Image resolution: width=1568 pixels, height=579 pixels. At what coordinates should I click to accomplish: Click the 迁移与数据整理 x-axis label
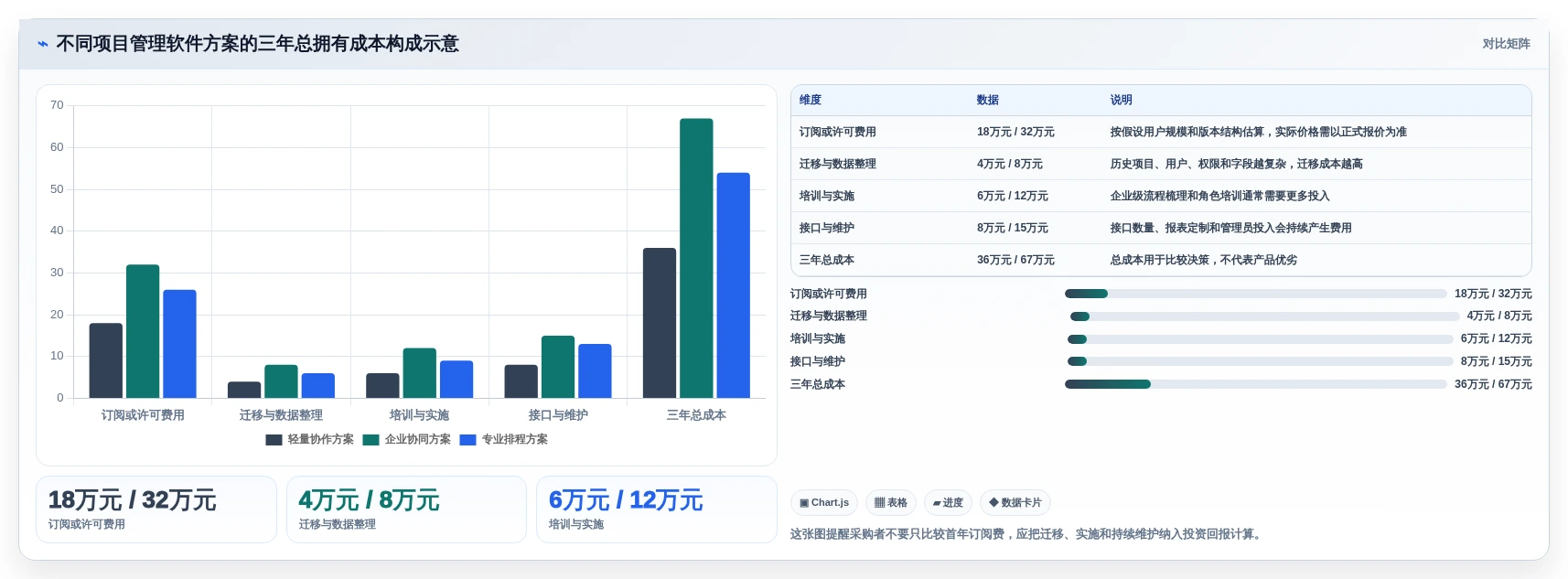click(281, 415)
